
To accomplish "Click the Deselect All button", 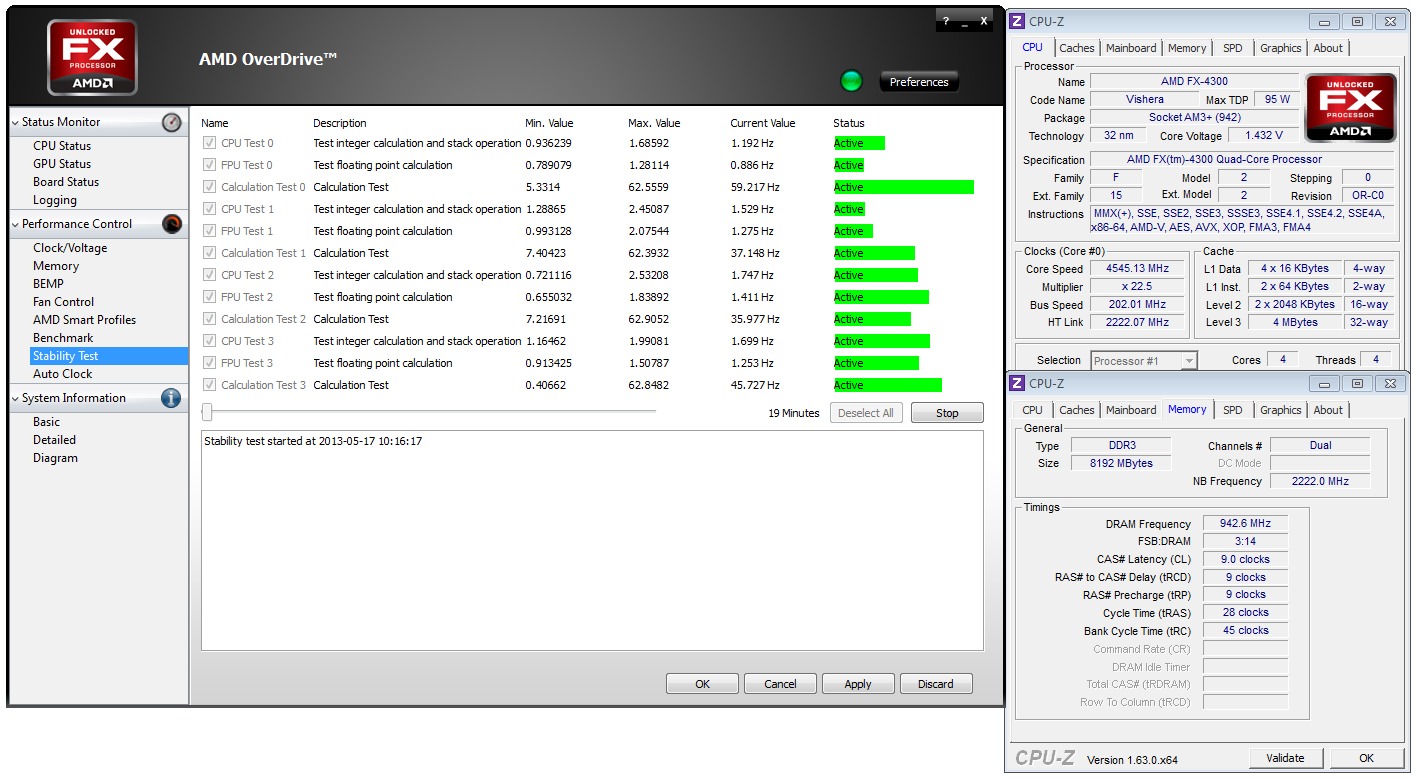I will click(x=866, y=413).
